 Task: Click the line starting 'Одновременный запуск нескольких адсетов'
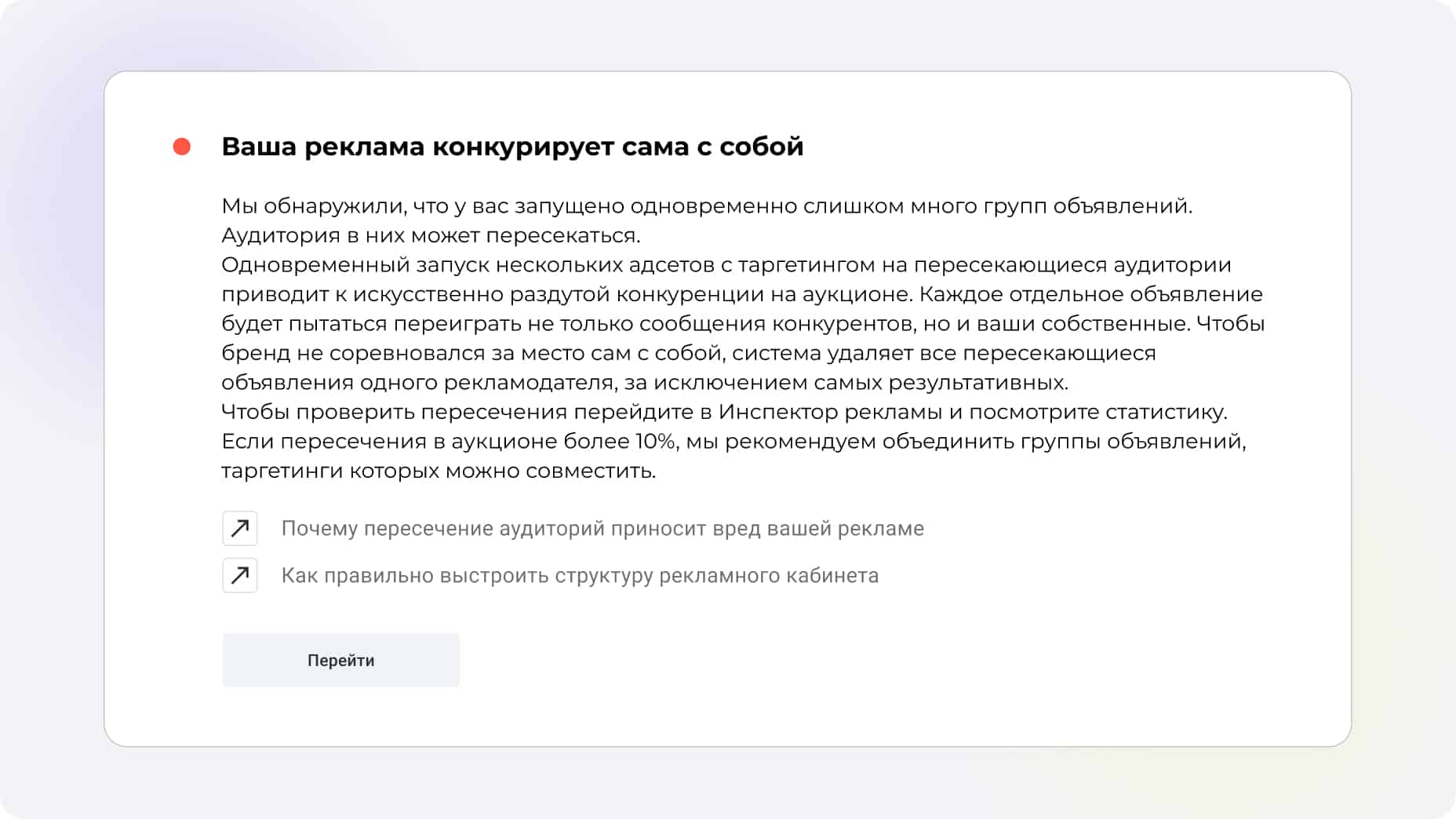(x=726, y=264)
